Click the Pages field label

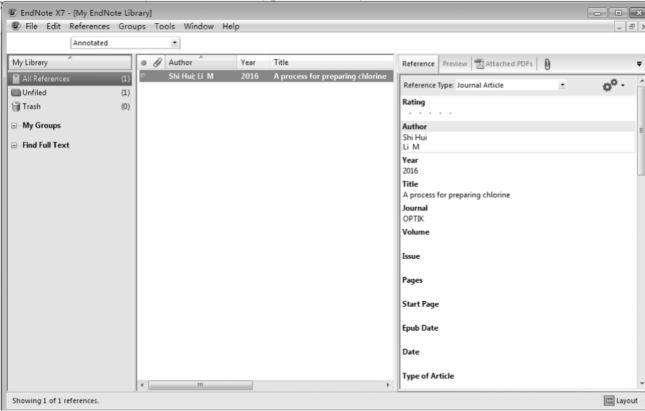412,280
